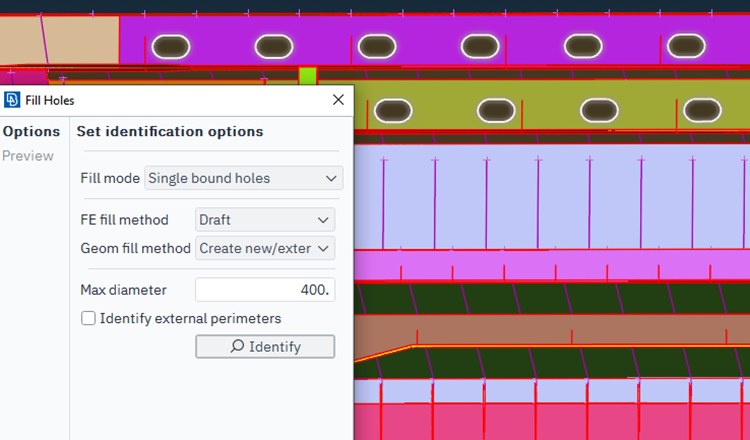The width and height of the screenshot is (750, 440).
Task: Open the FE fill method dropdown
Action: [265, 220]
